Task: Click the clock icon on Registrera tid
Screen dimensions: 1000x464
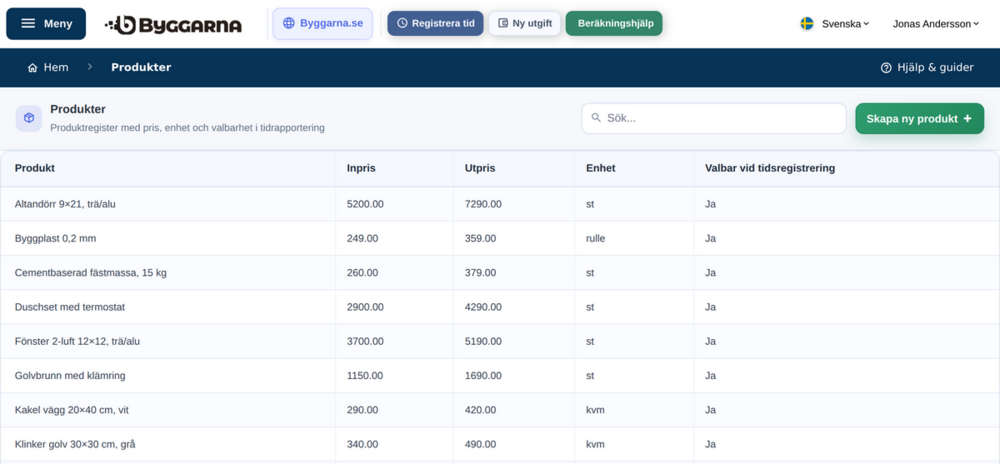Action: coord(402,24)
